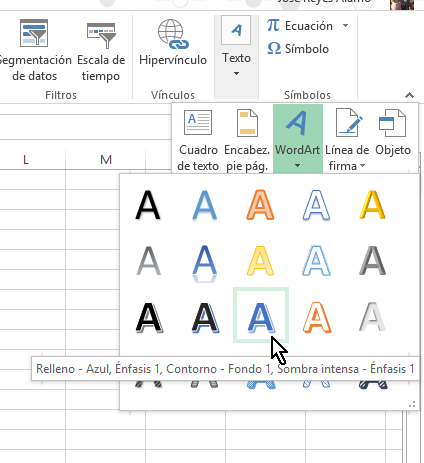
Task: Choose white fill blue outline WordArt style
Action: click(316, 205)
